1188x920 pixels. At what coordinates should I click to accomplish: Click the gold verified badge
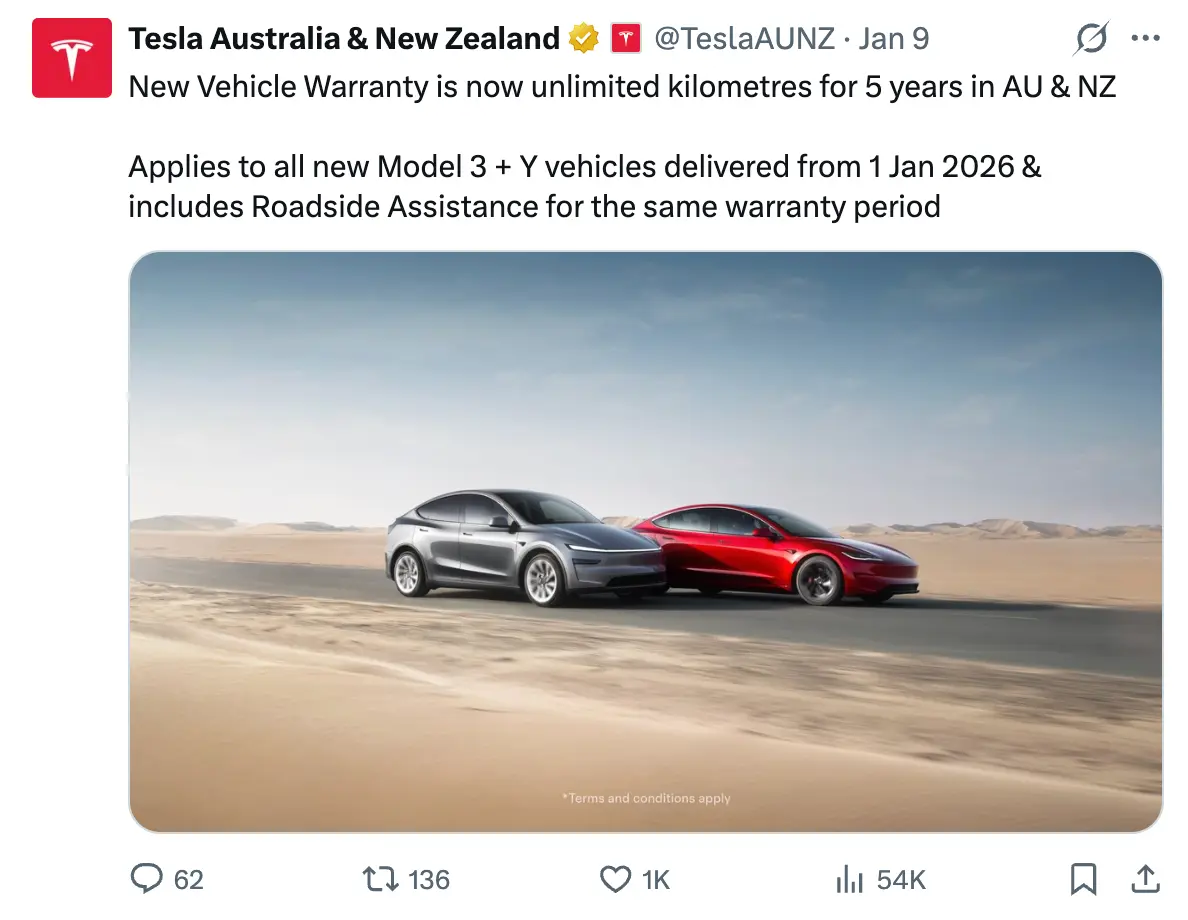pyautogui.click(x=583, y=39)
